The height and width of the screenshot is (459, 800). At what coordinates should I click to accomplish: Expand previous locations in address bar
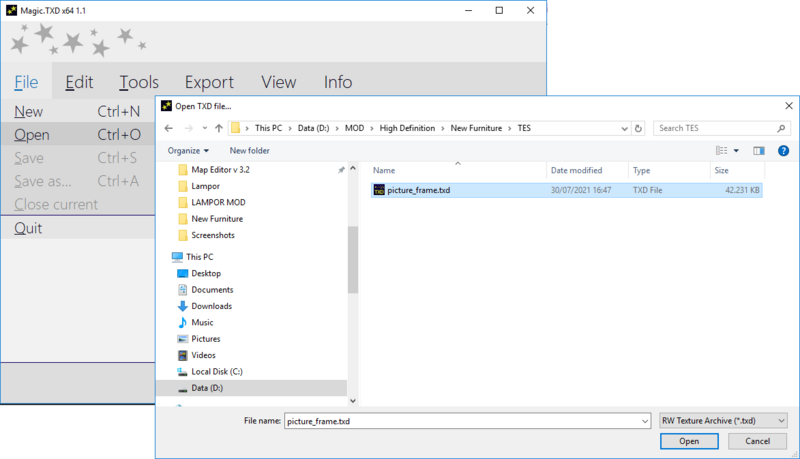(x=624, y=129)
